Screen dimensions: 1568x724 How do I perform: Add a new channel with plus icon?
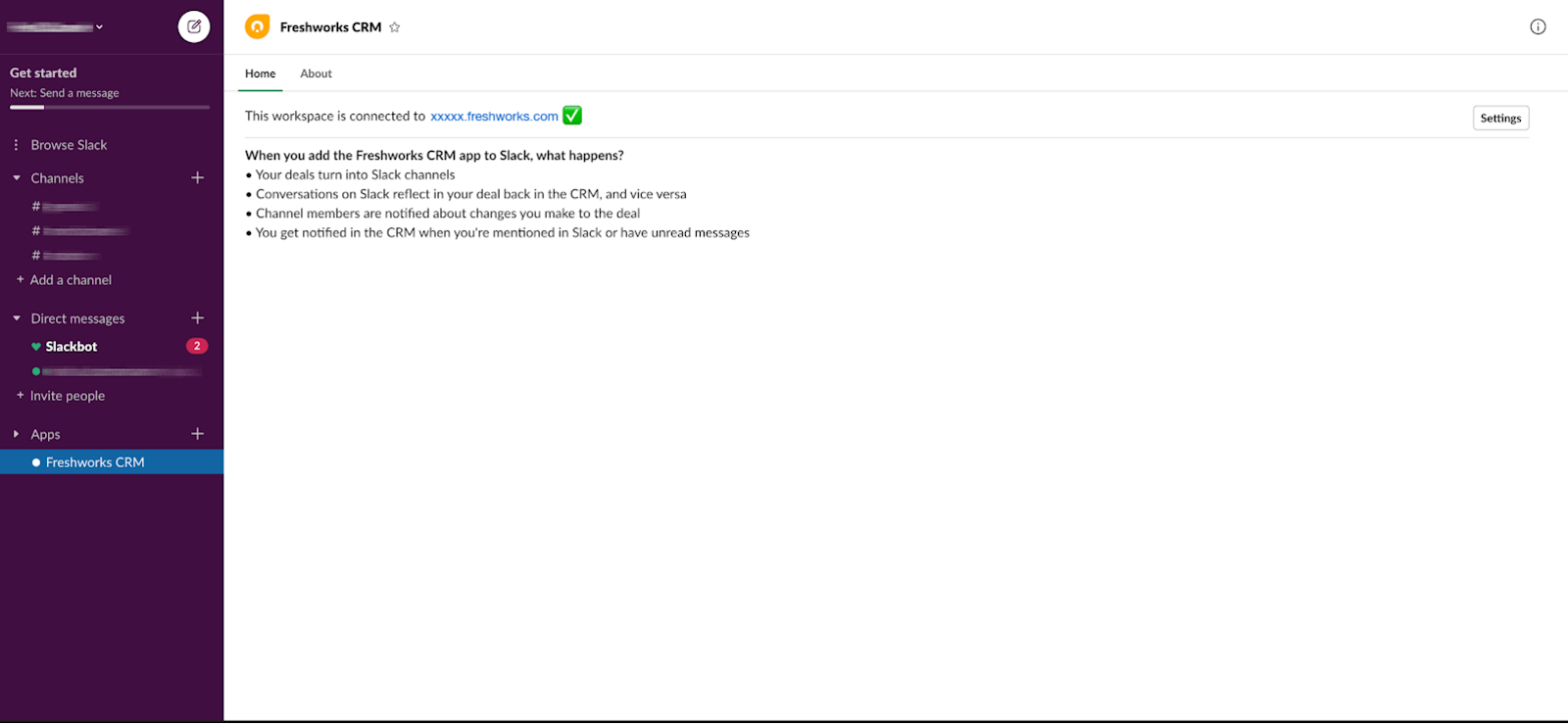[198, 177]
